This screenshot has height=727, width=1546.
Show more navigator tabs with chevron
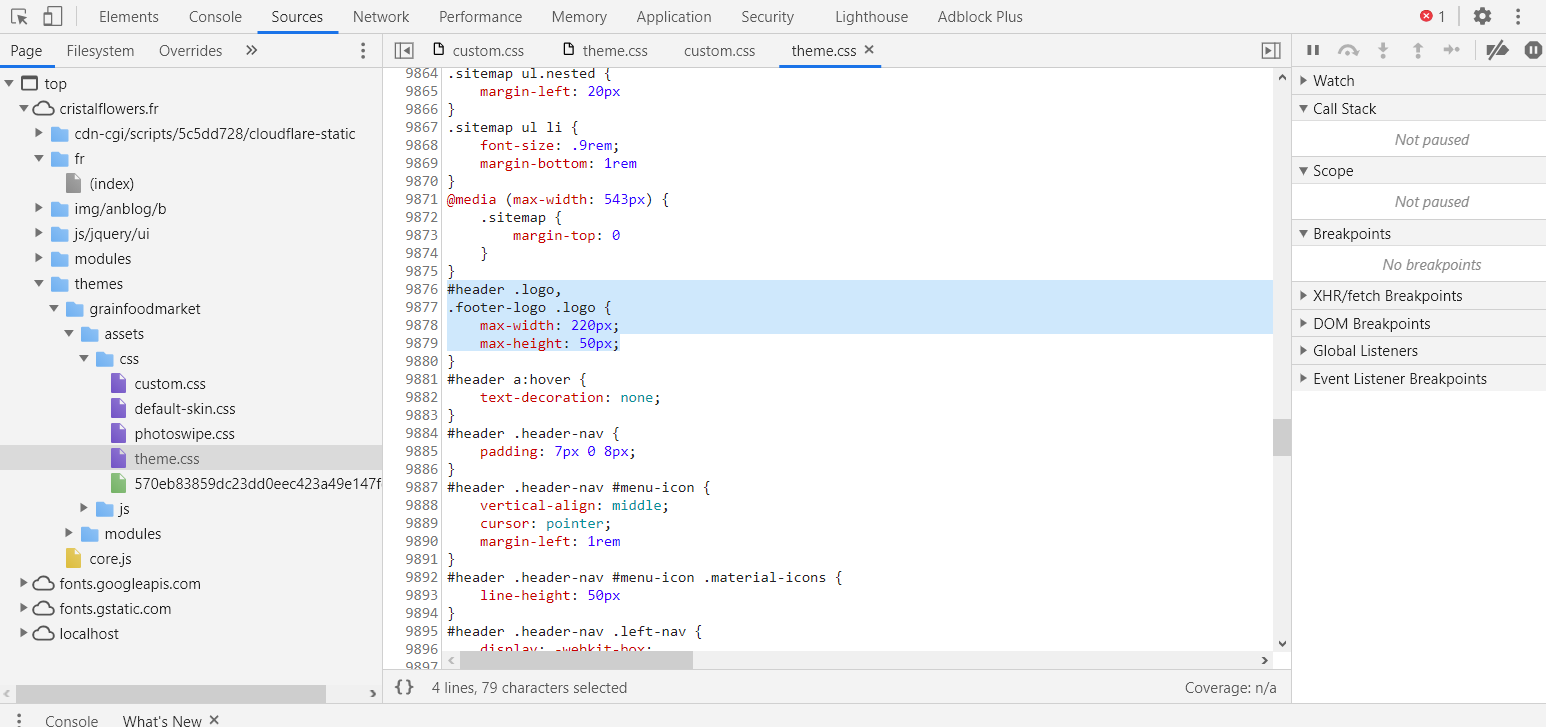(251, 50)
